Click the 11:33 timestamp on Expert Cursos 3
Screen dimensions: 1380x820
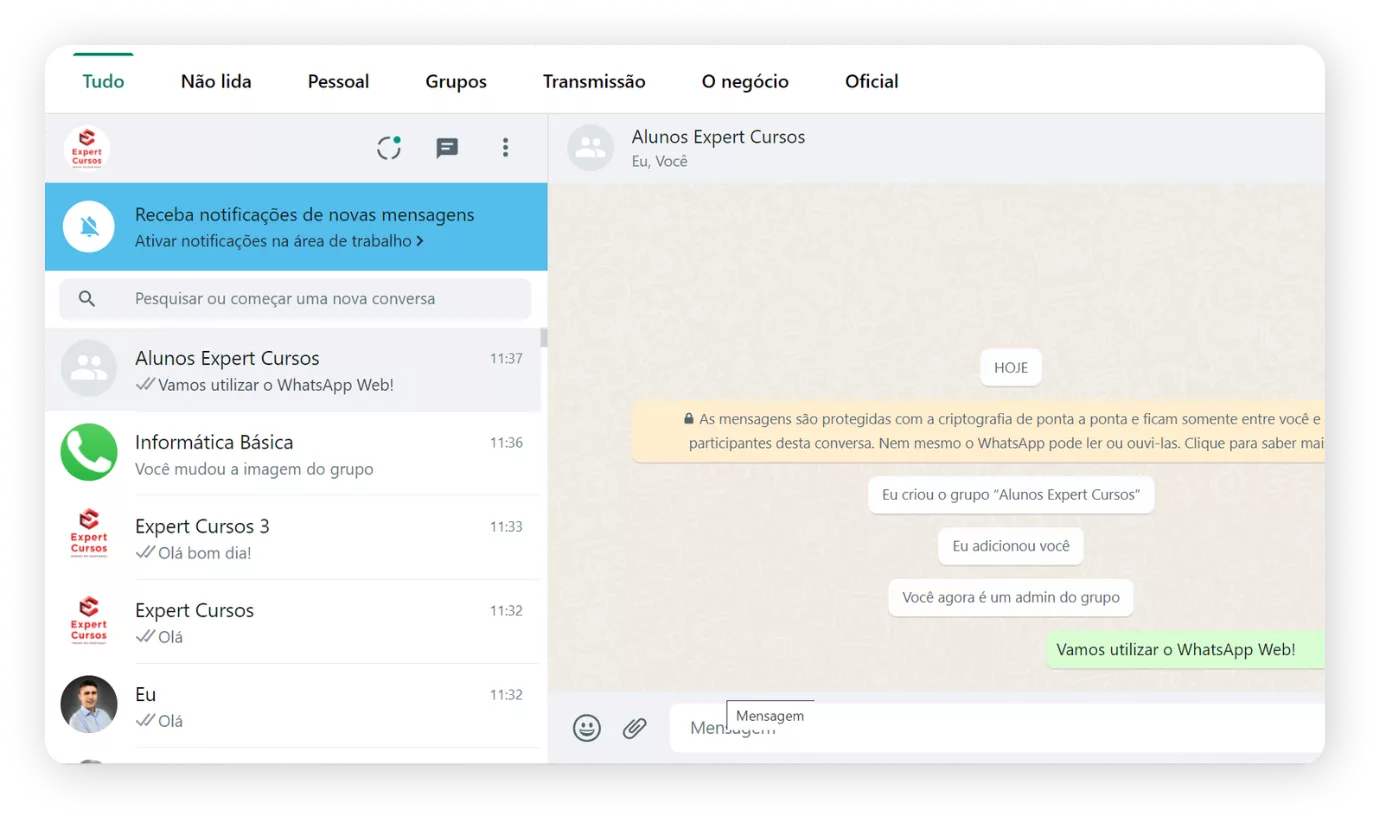tap(506, 527)
